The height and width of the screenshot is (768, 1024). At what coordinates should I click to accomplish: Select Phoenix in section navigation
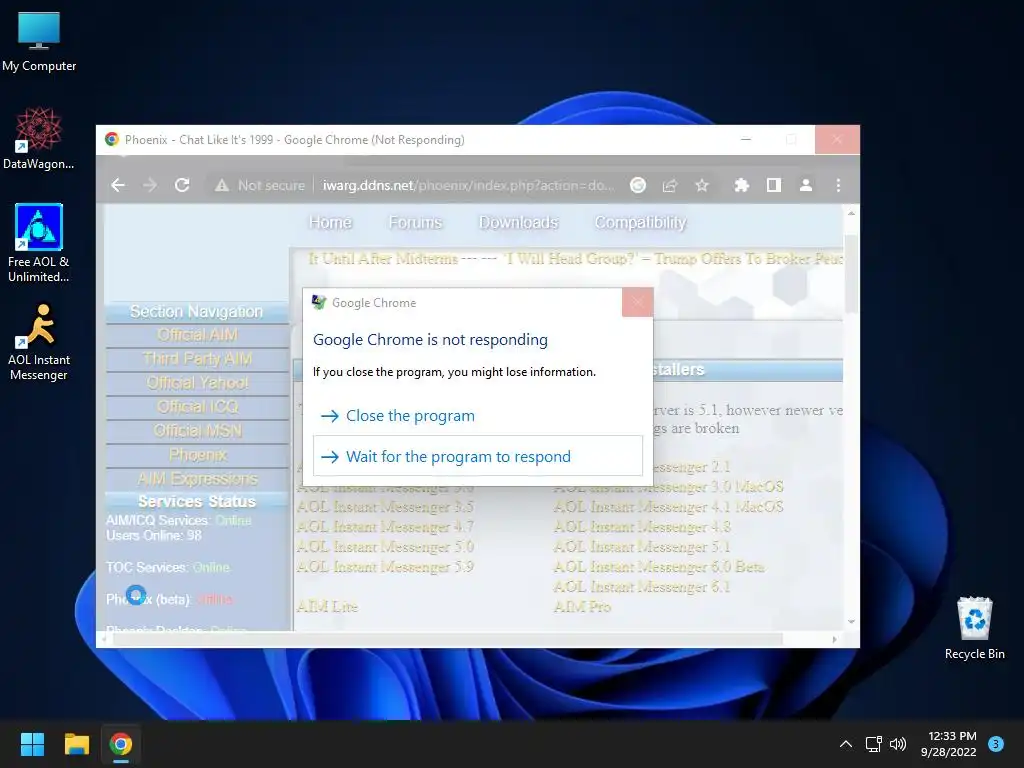pos(197,455)
